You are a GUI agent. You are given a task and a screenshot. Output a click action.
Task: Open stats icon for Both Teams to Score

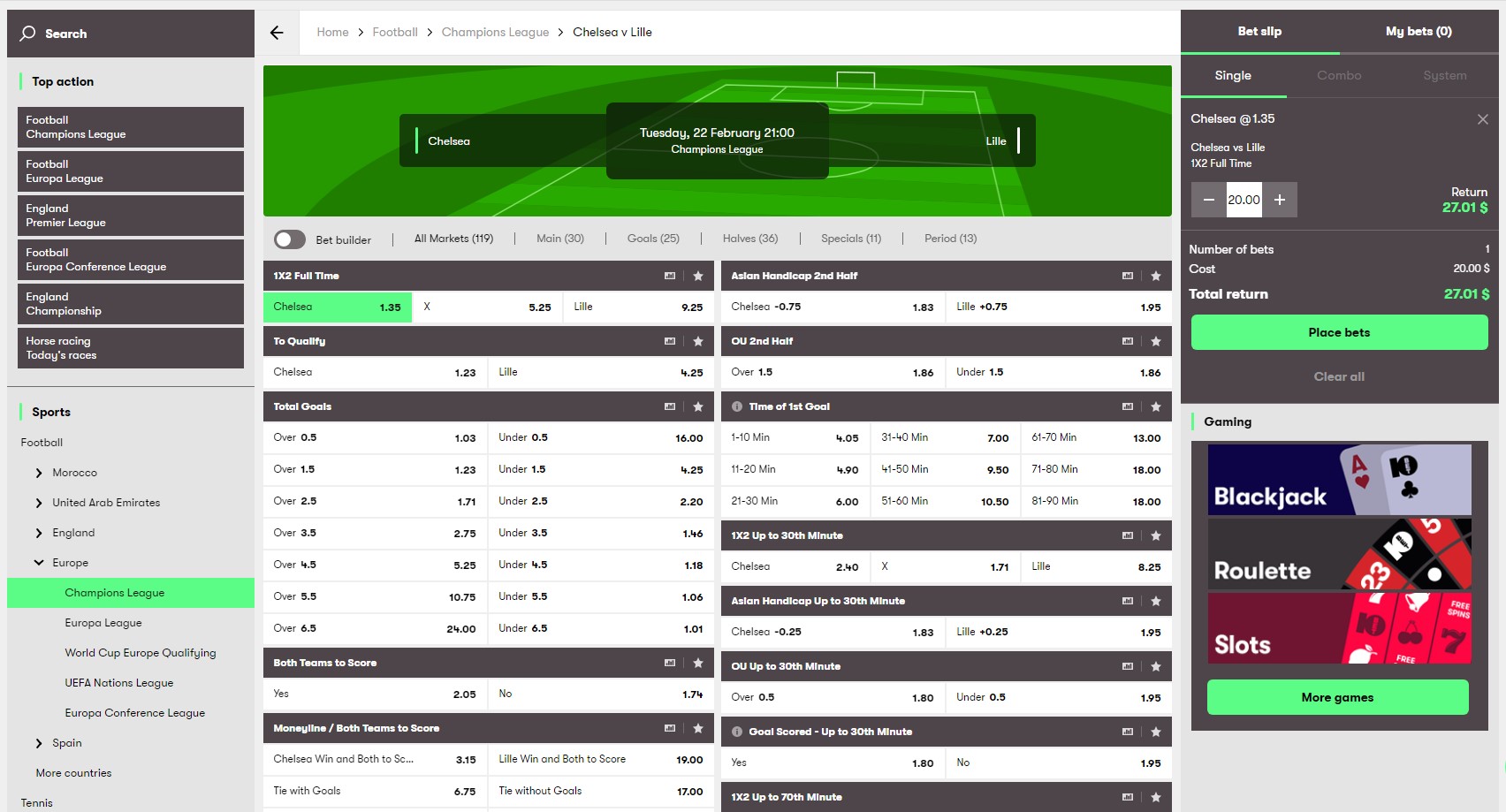coord(670,663)
